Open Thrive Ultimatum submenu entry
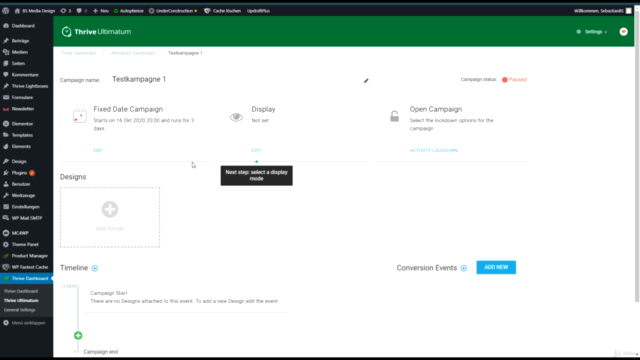 coord(21,300)
